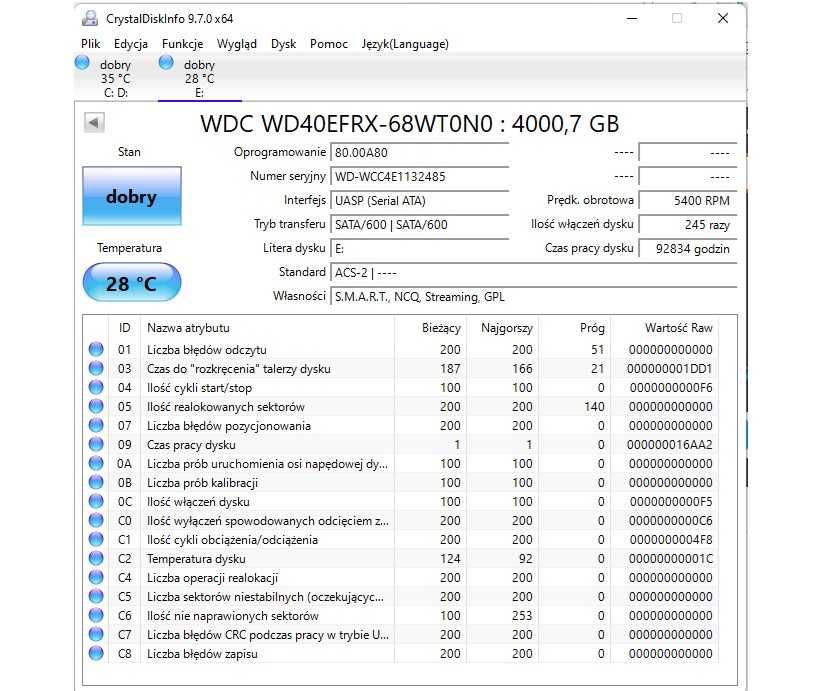Click status orb of attribute 07 row
819x691 pixels.
coord(96,425)
